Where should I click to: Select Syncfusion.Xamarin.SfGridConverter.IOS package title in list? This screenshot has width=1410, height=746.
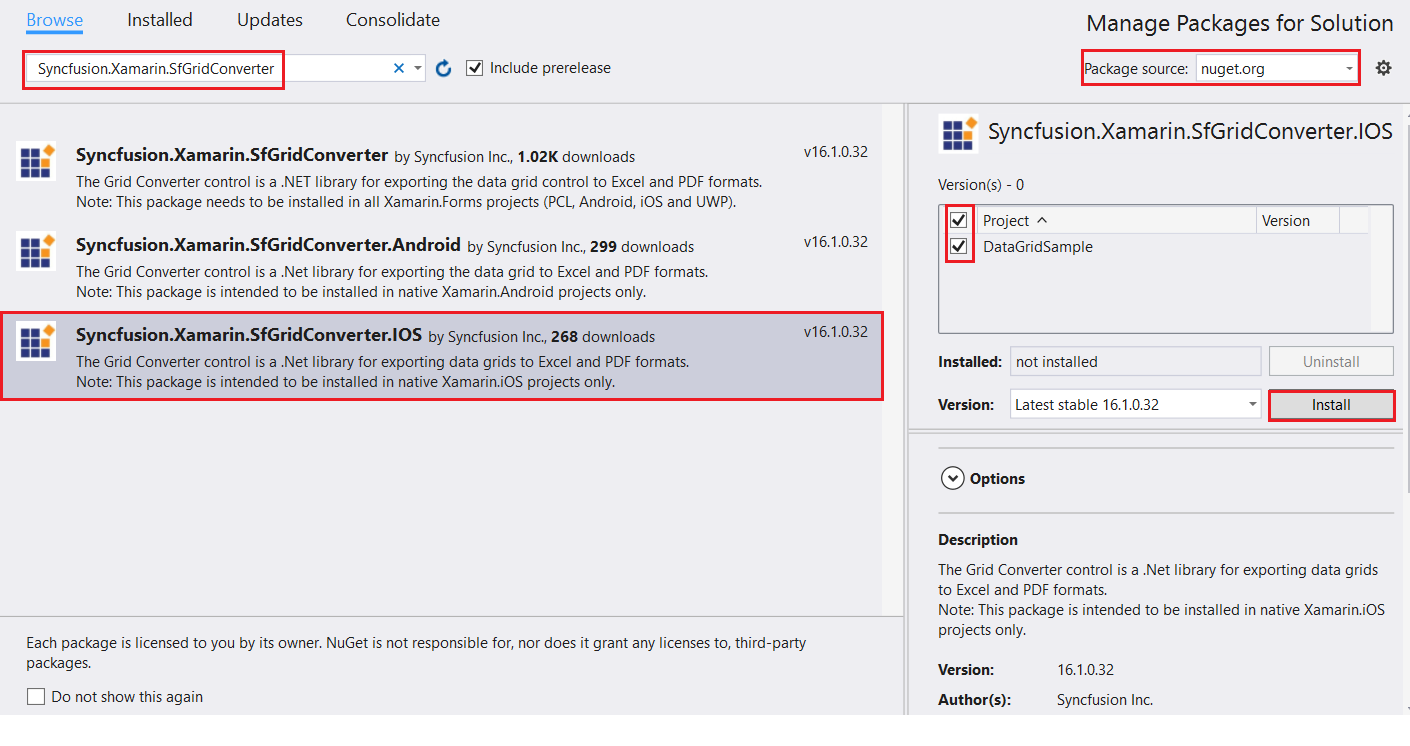249,335
